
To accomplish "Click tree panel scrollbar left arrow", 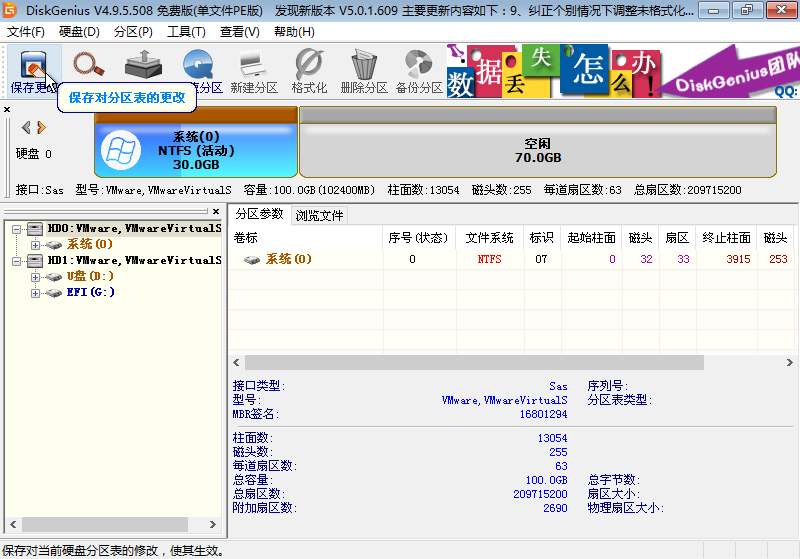I will 13,524.
